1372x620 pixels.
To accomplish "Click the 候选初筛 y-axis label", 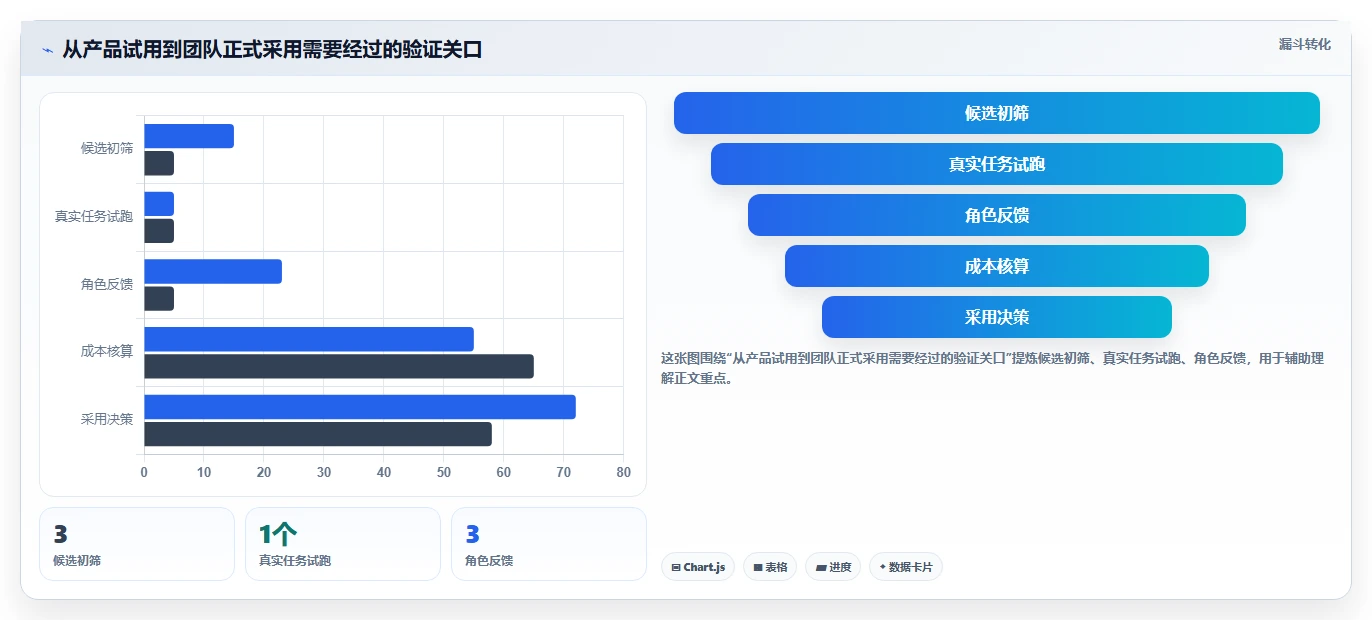I will point(107,149).
